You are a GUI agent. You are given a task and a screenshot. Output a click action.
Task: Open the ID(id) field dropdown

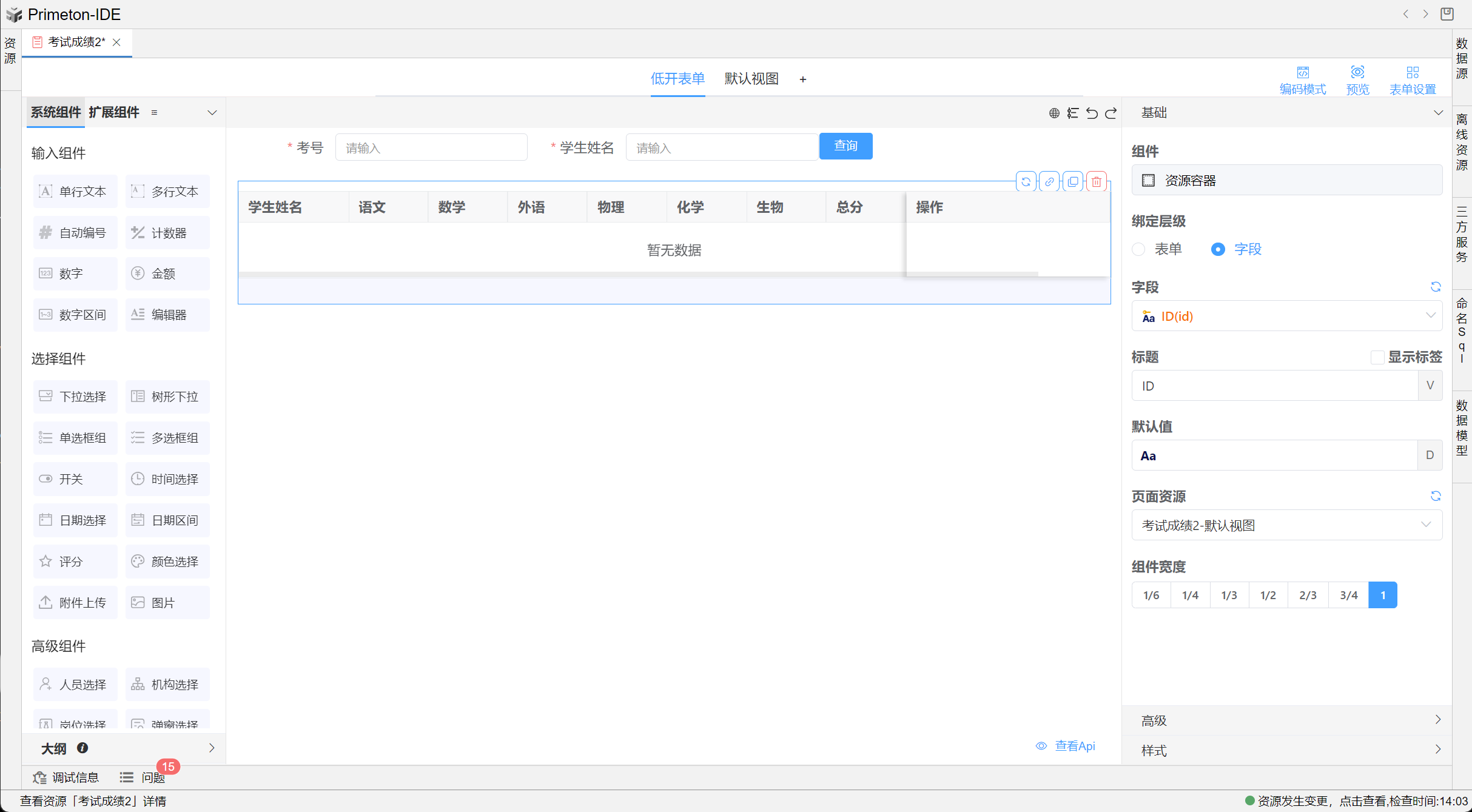tap(1286, 316)
